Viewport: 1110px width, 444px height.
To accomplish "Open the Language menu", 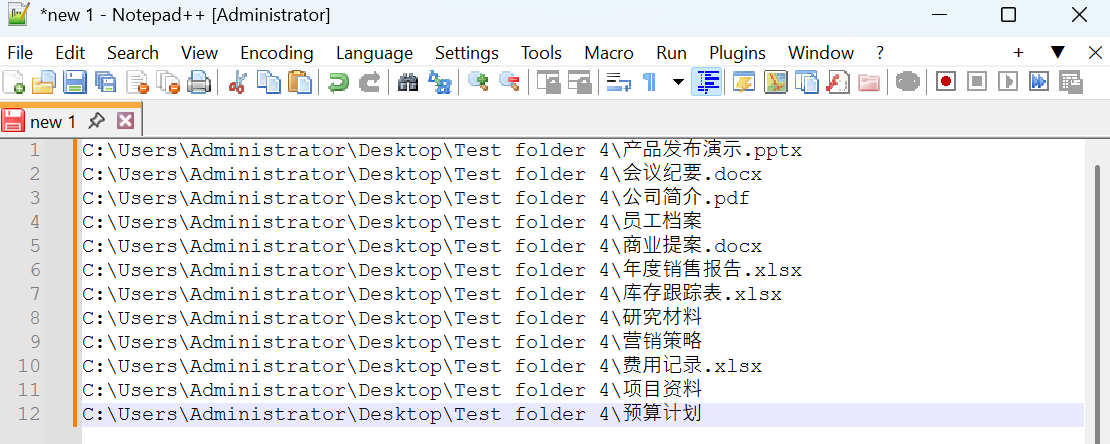I will (374, 53).
